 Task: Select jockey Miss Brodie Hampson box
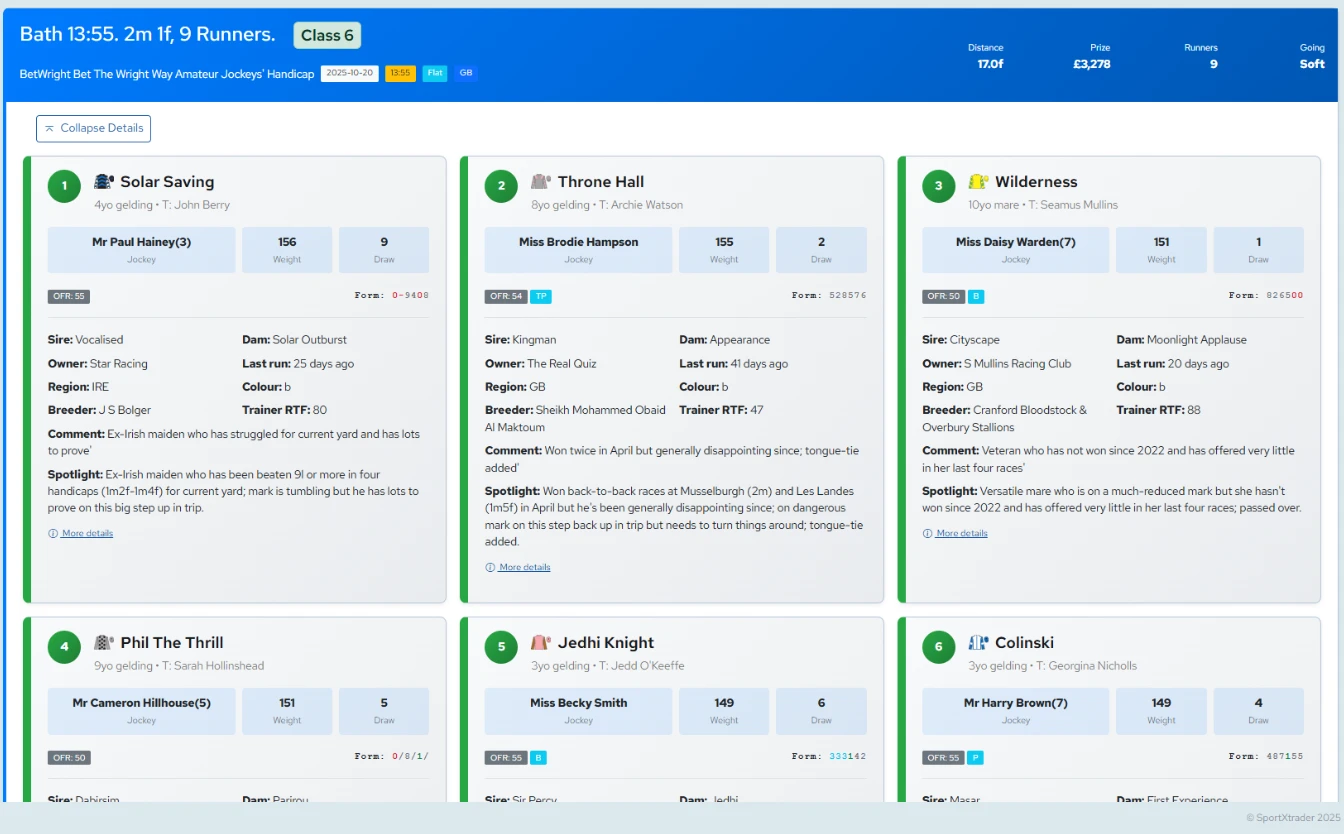point(578,249)
